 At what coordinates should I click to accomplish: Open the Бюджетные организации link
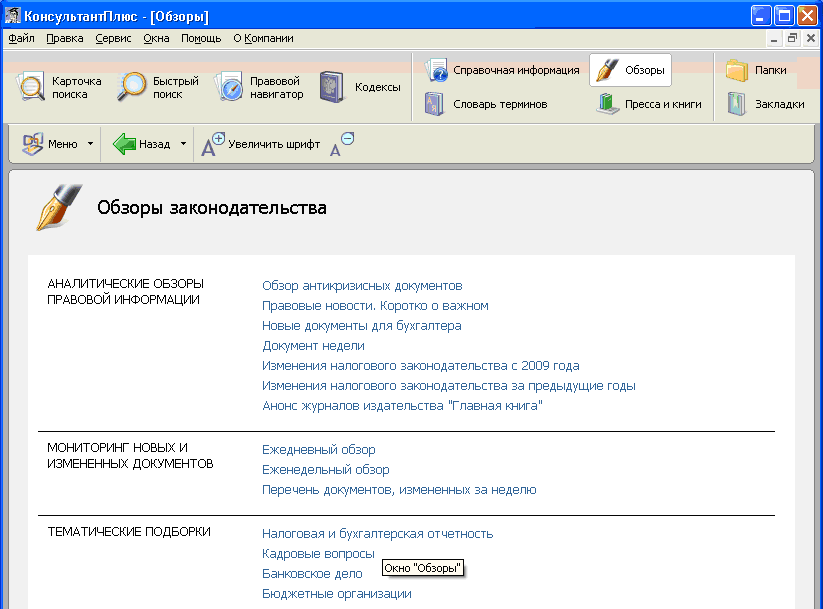coord(336,593)
